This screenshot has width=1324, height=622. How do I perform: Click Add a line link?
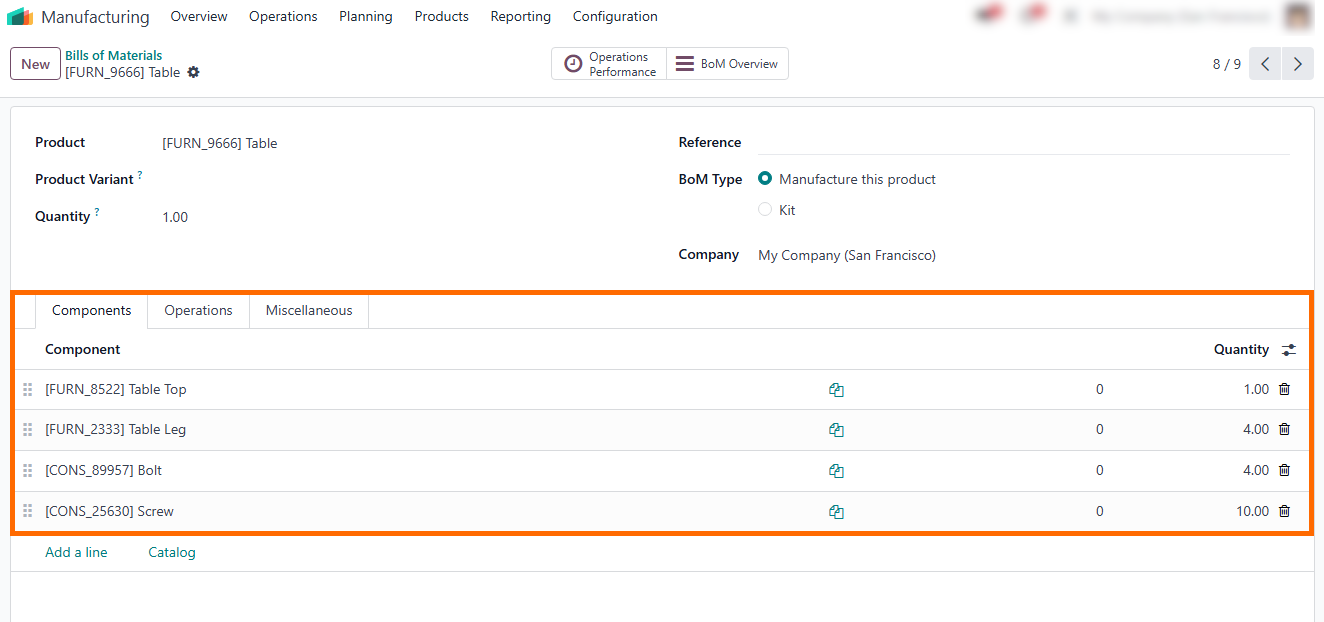point(76,552)
